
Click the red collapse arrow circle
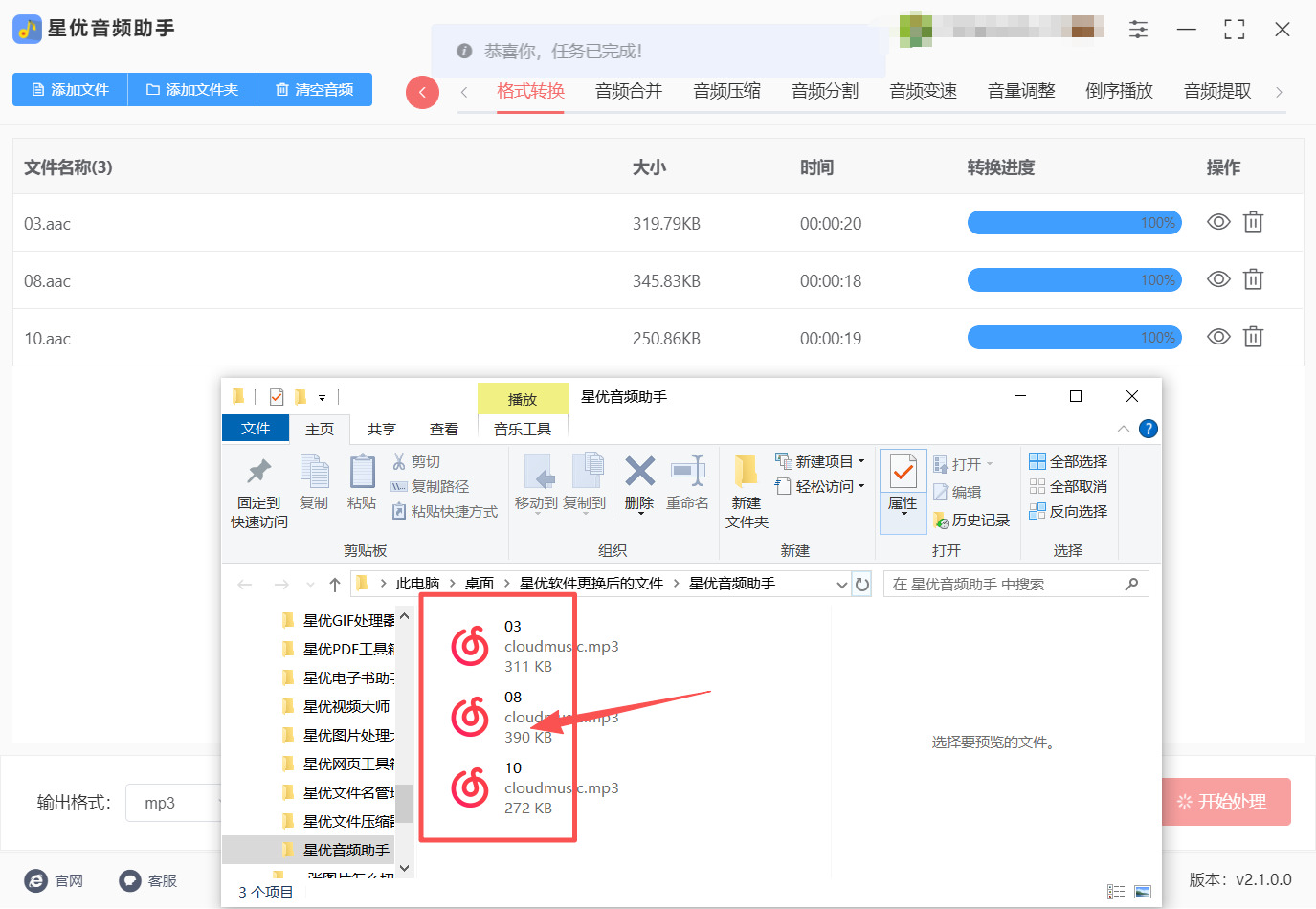[422, 93]
